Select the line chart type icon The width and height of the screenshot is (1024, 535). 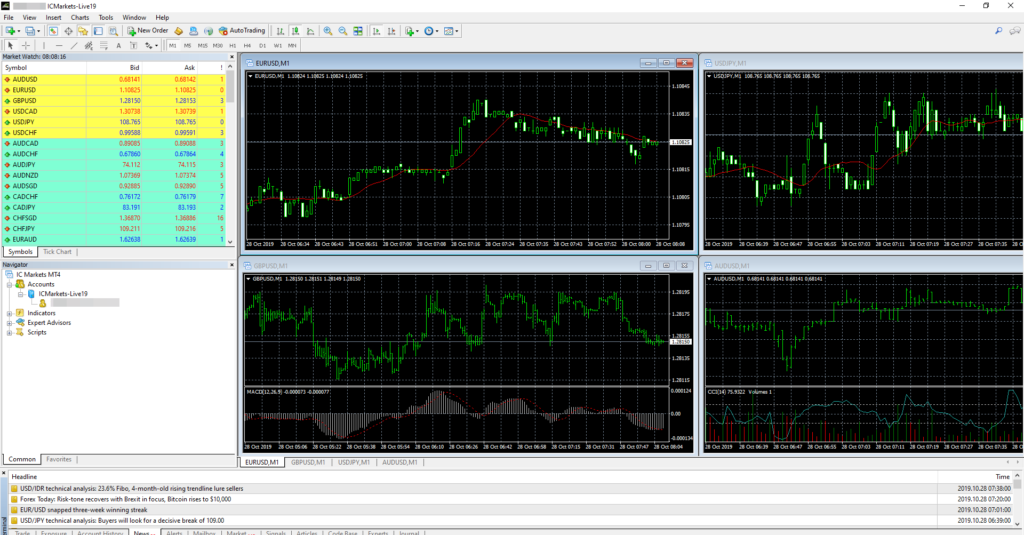coord(309,31)
